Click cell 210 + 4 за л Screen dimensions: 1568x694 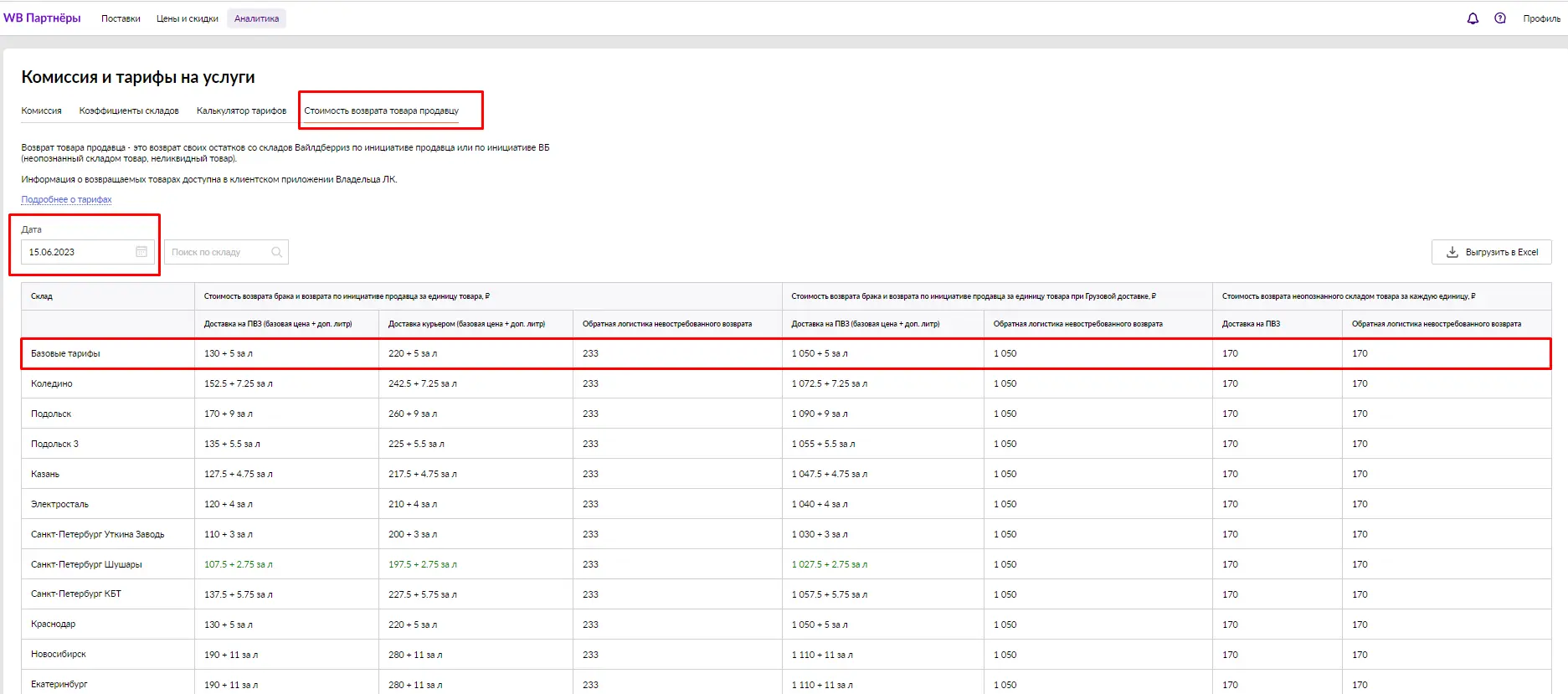(x=413, y=504)
